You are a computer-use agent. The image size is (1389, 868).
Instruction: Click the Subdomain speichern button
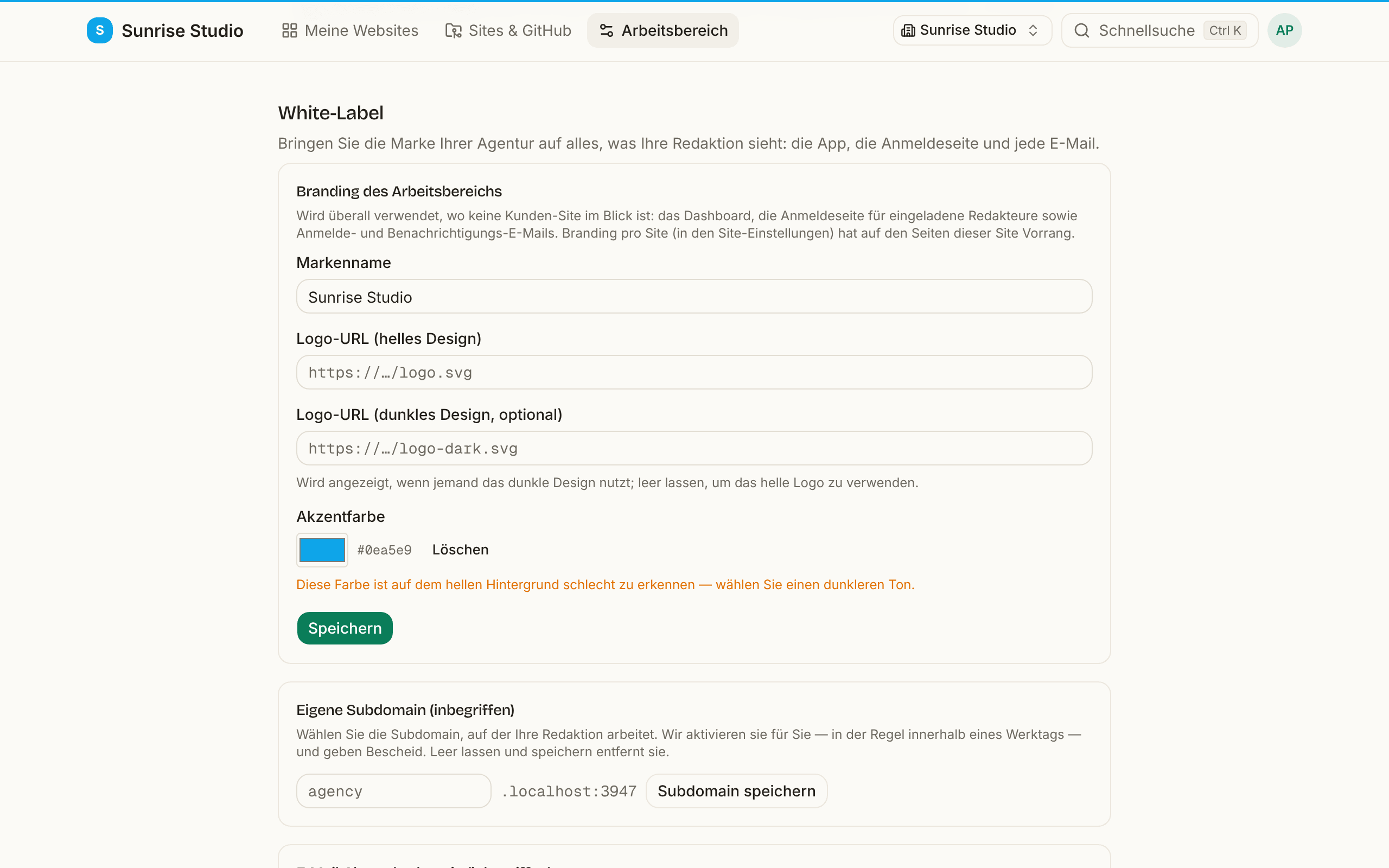tap(736, 791)
